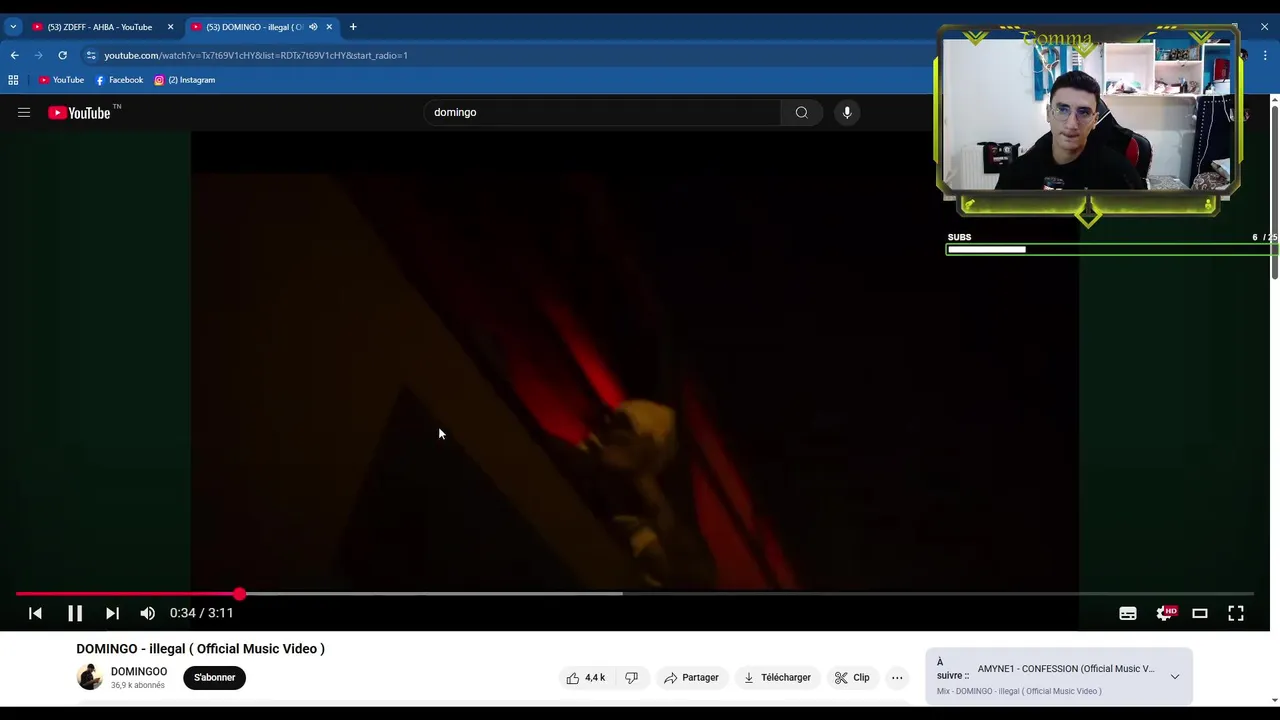Subscribe with the S'abonner button
Screen dimensions: 1280x720
point(215,677)
